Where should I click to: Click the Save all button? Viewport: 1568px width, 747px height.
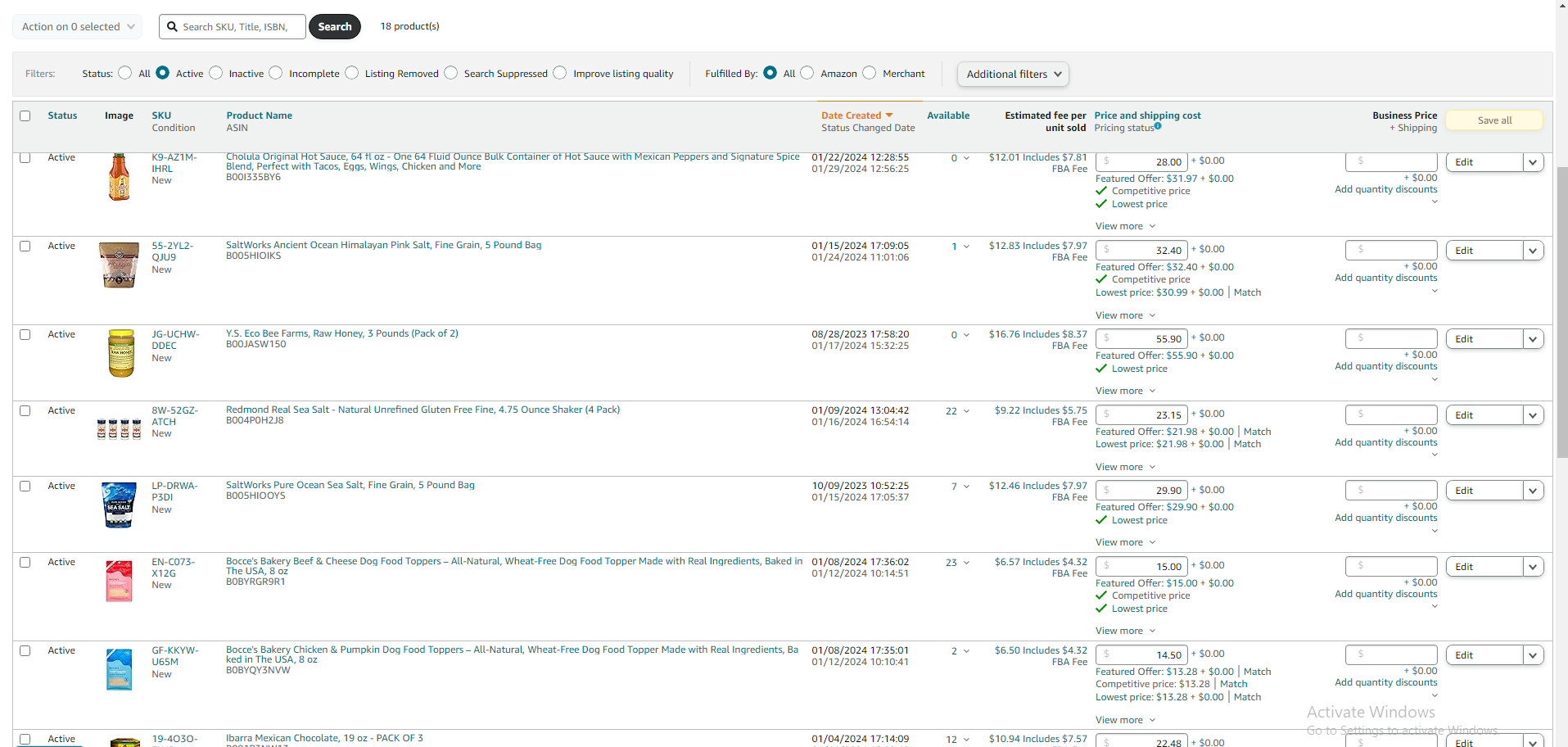pos(1494,120)
